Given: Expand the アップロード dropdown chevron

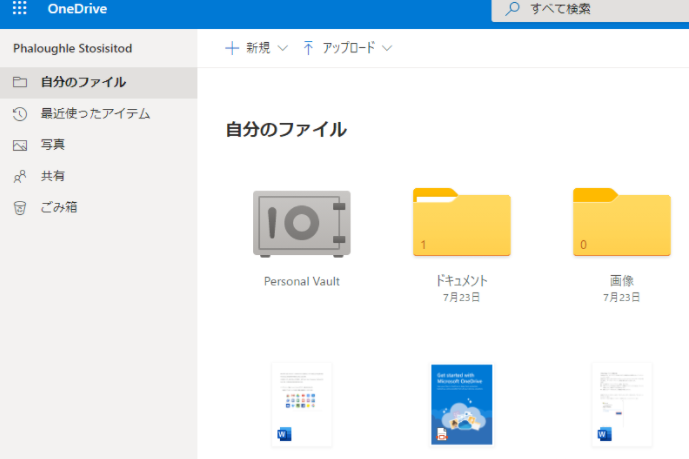Looking at the screenshot, I should pos(387,48).
